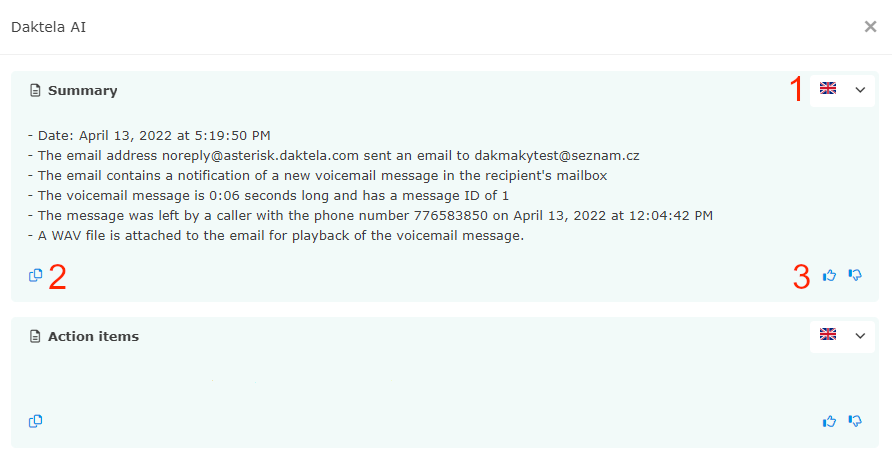
Task: Like the Action items section
Action: (x=829, y=421)
